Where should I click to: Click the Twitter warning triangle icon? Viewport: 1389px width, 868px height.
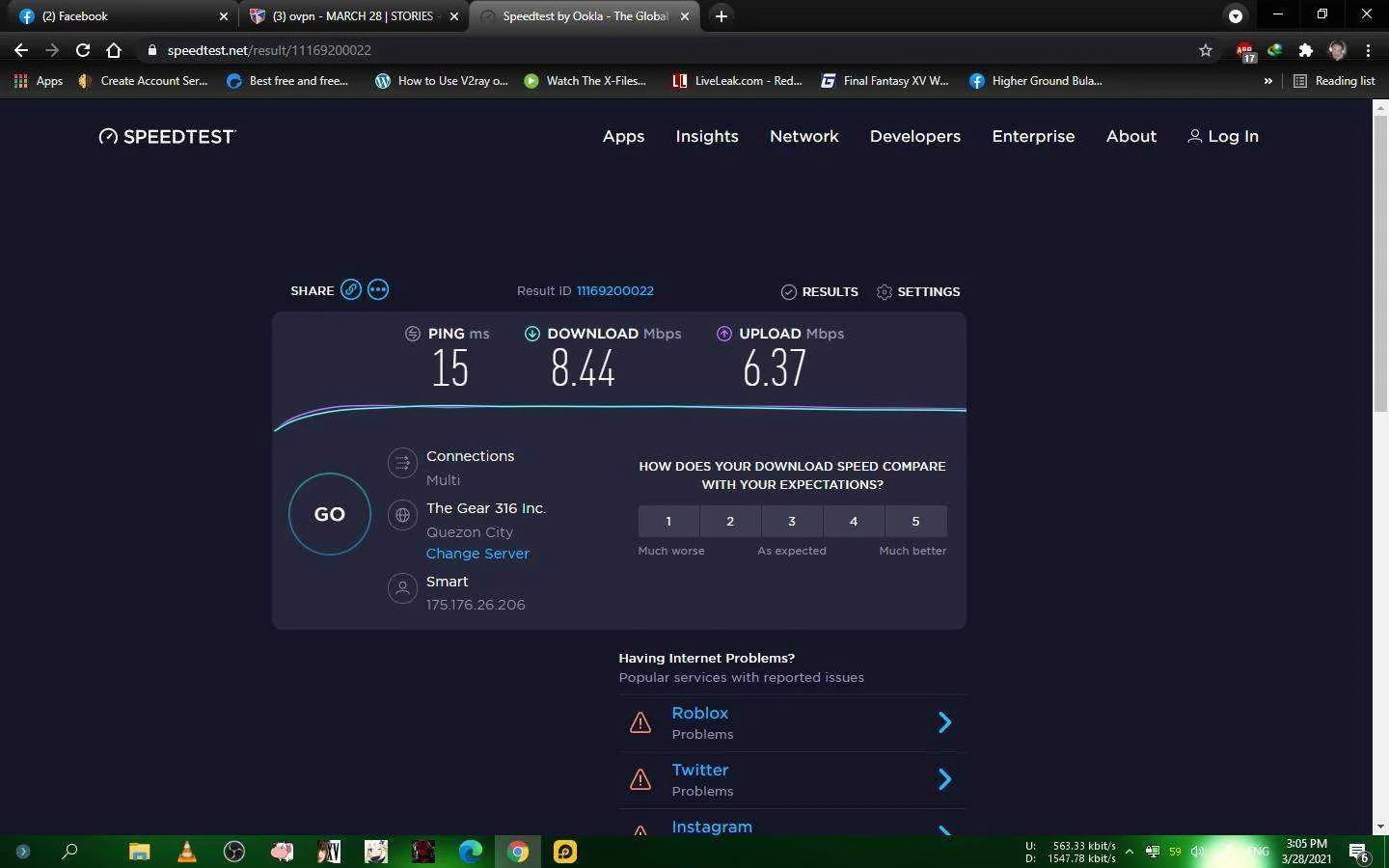[640, 779]
